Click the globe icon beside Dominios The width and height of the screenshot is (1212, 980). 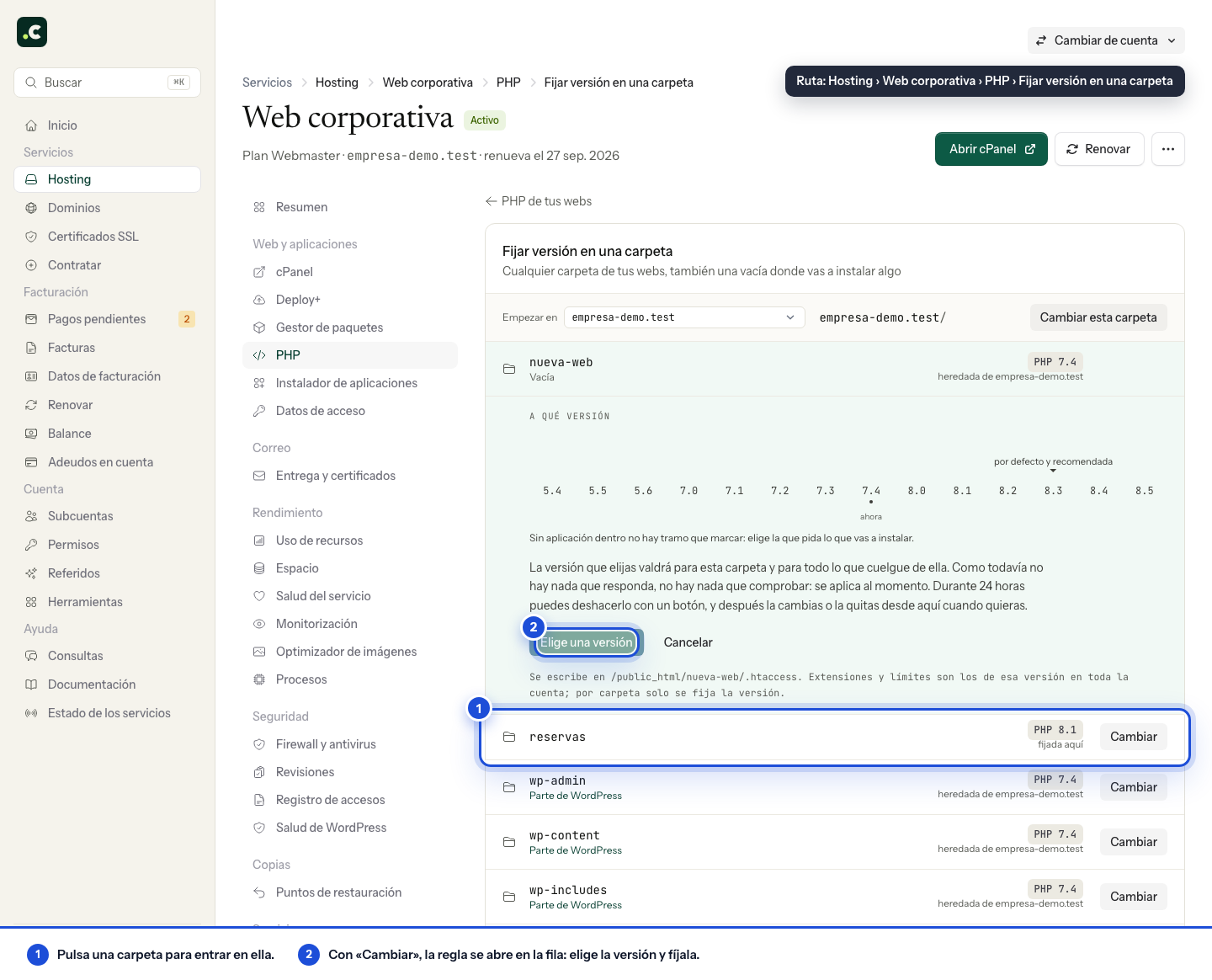point(31,208)
